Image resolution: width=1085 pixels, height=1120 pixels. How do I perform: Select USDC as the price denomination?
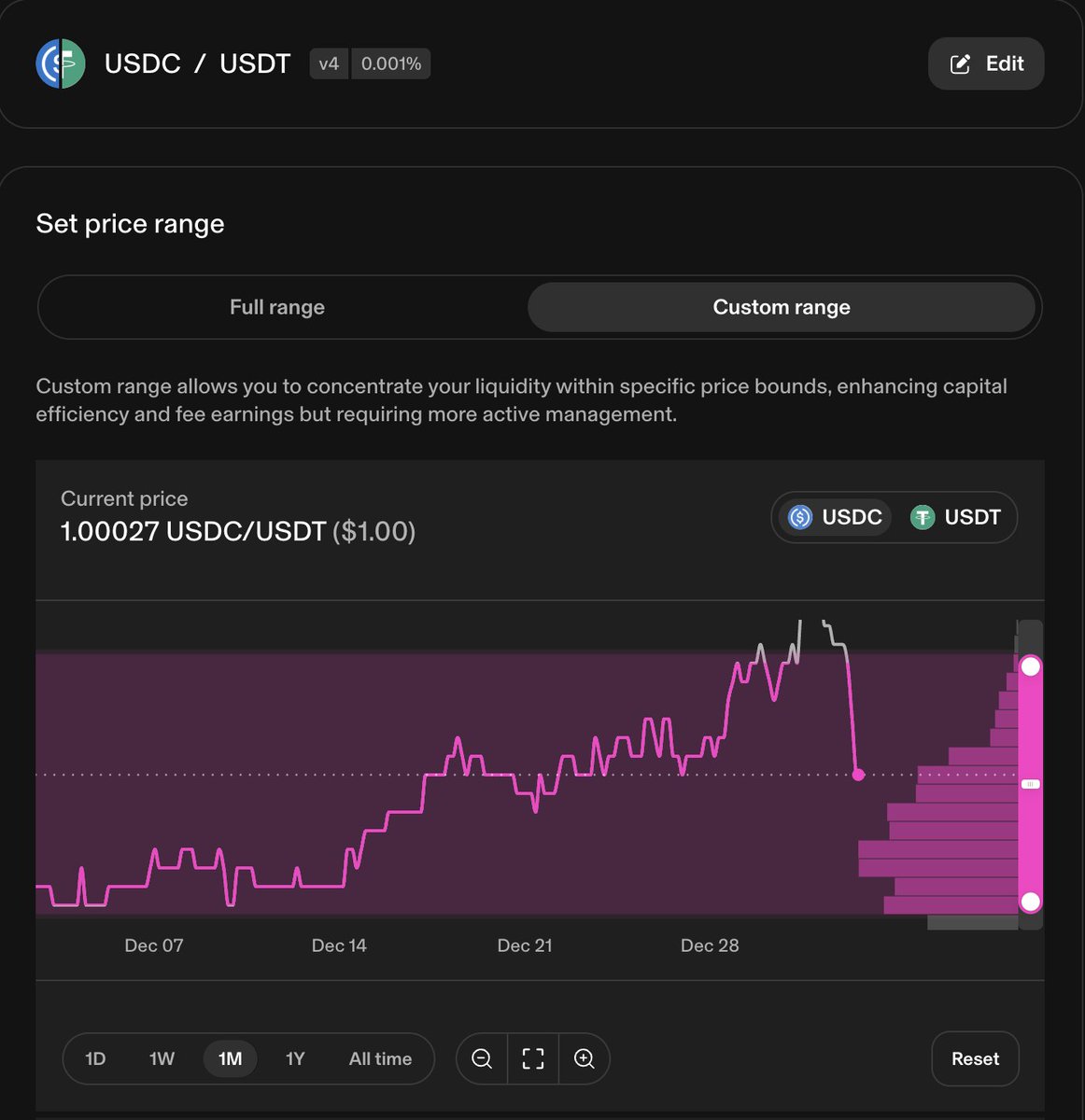tap(836, 517)
